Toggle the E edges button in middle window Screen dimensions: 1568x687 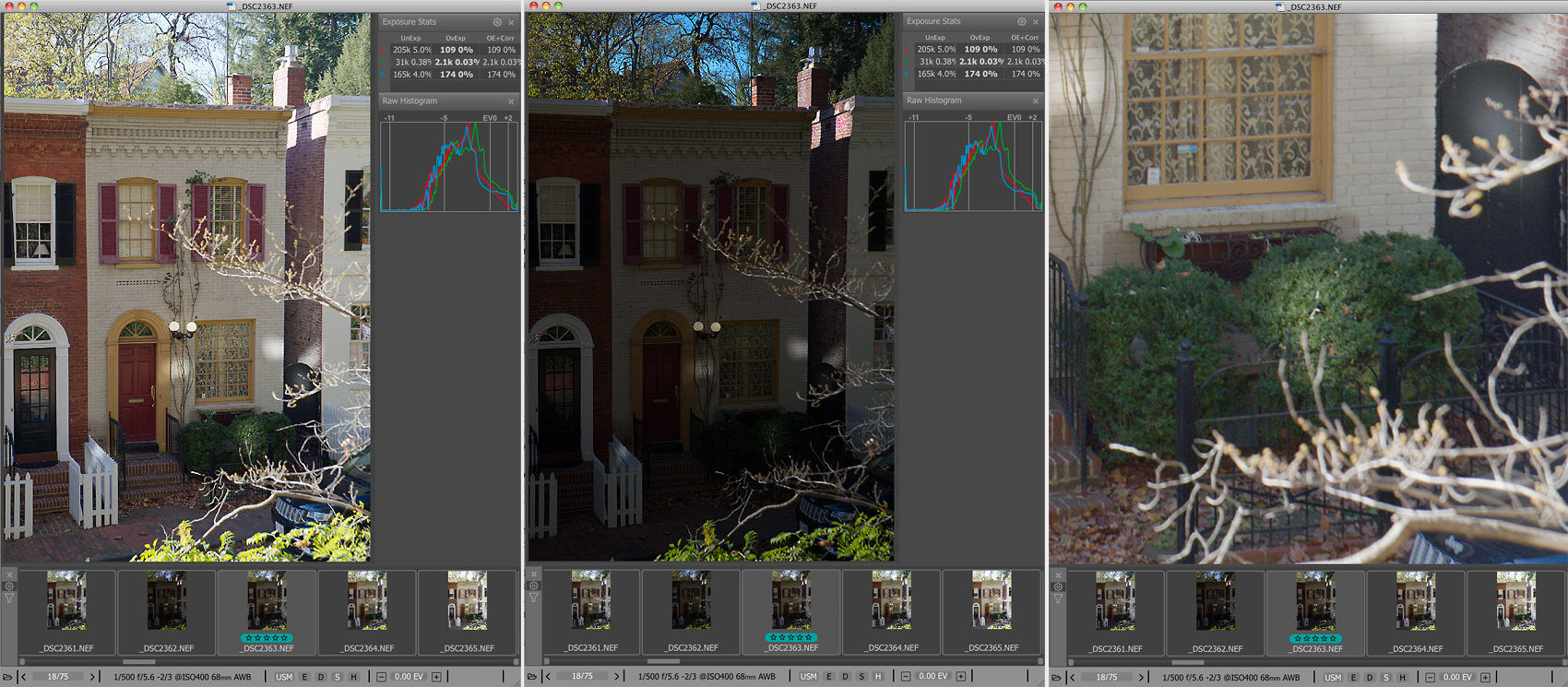[829, 677]
